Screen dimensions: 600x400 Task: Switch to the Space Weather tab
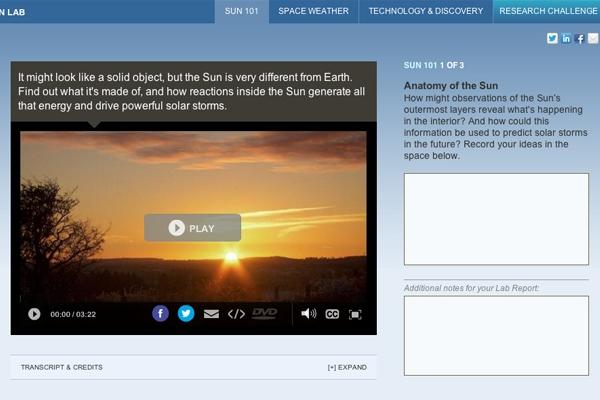click(313, 11)
